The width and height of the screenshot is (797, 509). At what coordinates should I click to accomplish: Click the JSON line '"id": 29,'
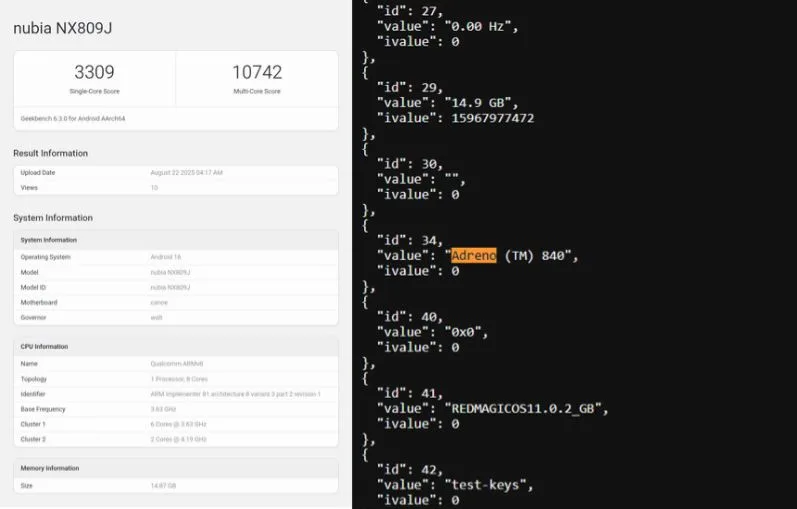[x=410, y=87]
